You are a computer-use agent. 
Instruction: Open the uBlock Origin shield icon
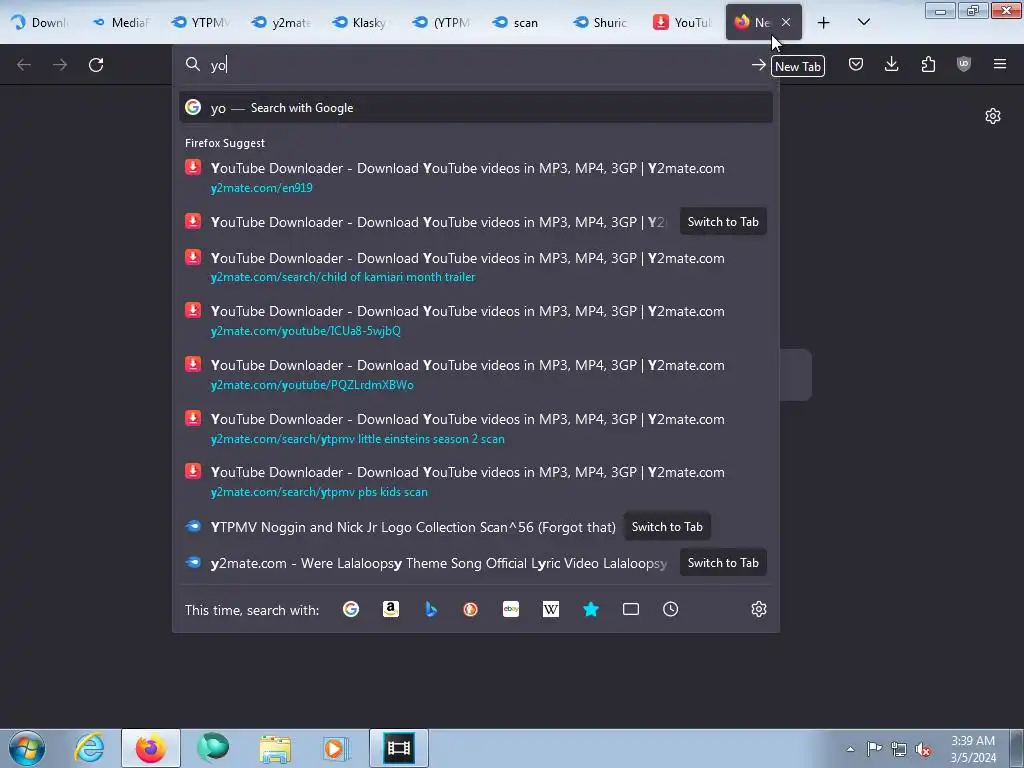pos(964,64)
